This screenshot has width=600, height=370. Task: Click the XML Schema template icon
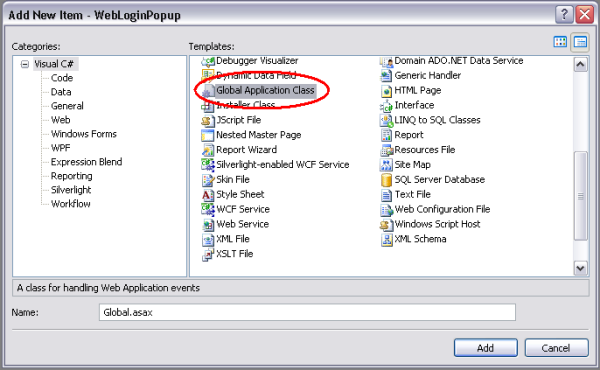click(x=386, y=240)
